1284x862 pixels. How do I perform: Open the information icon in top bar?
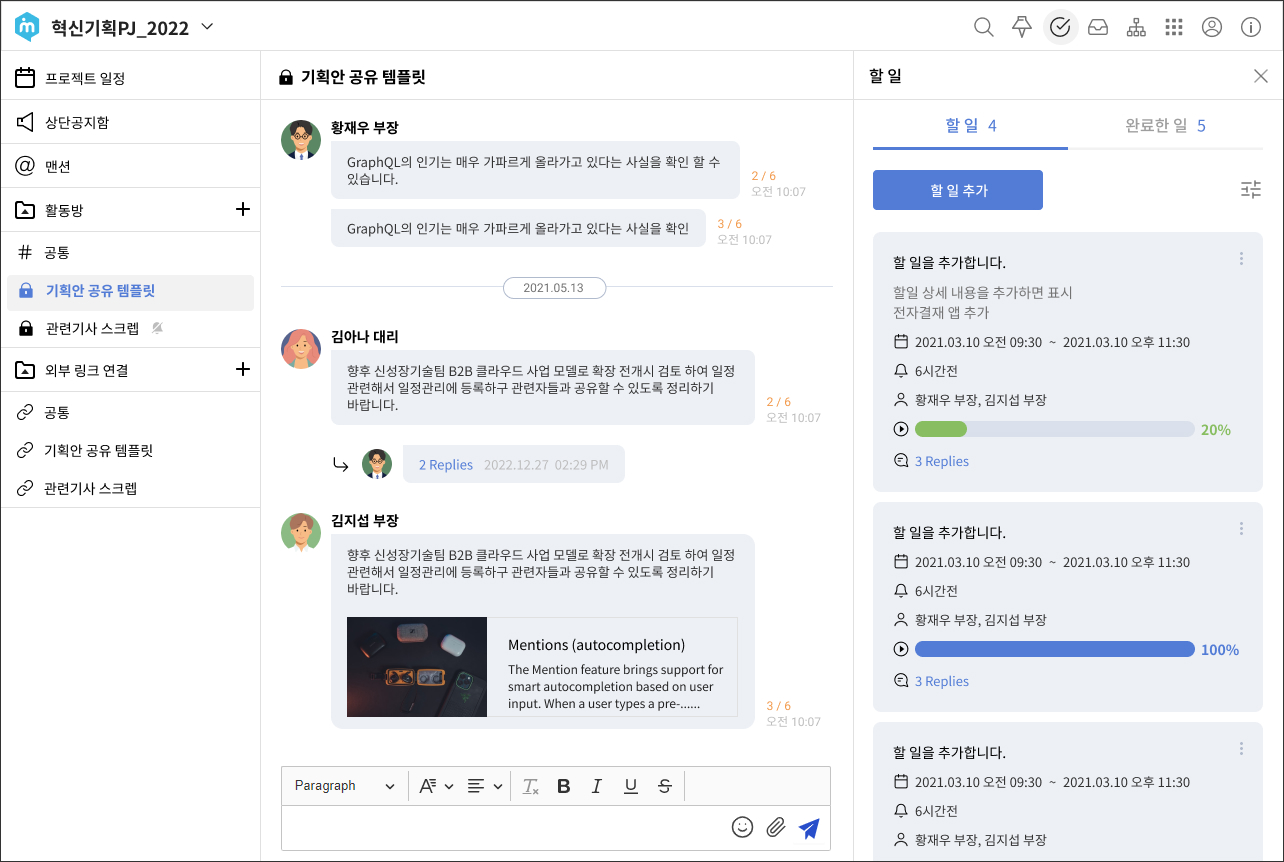pyautogui.click(x=1250, y=27)
